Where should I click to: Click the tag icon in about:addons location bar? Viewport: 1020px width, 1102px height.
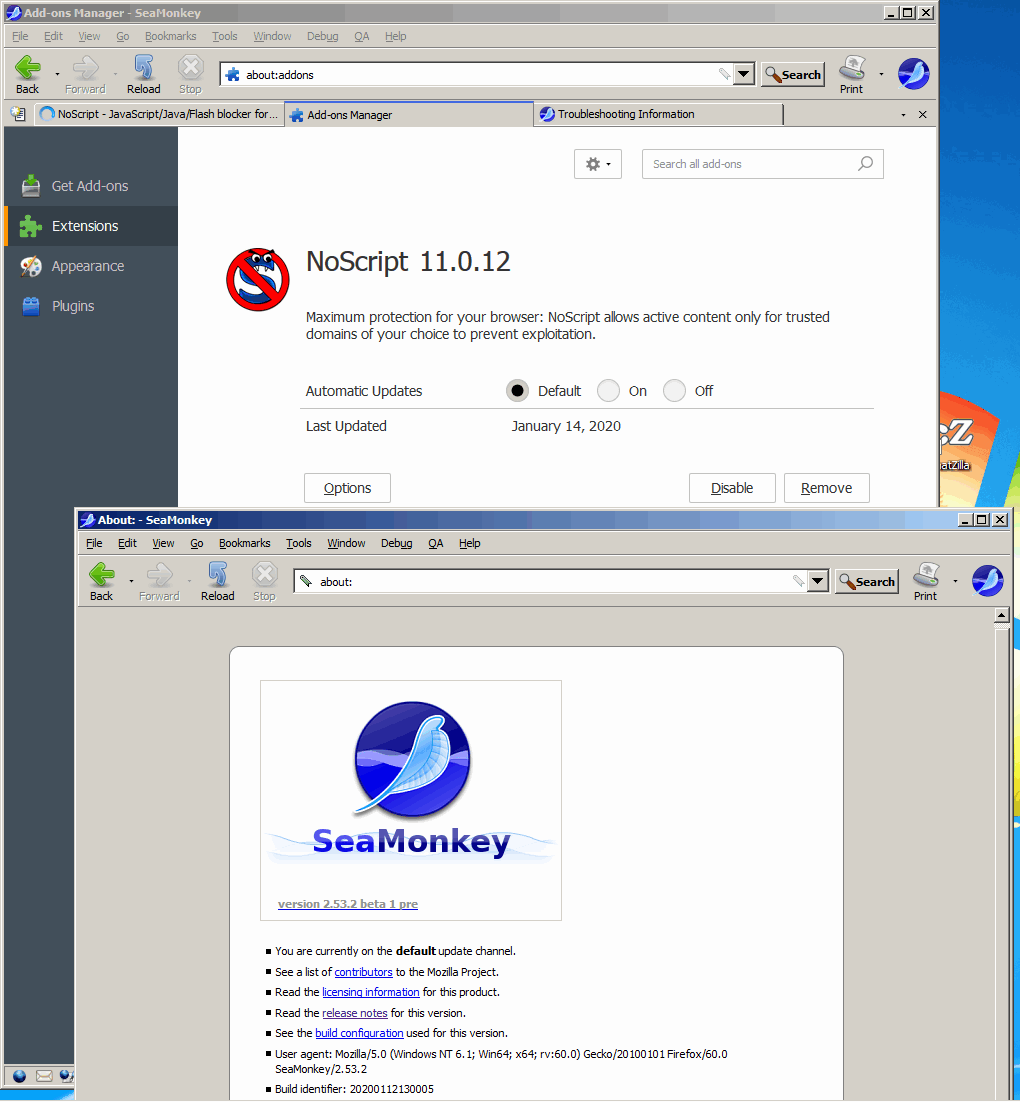tap(724, 74)
